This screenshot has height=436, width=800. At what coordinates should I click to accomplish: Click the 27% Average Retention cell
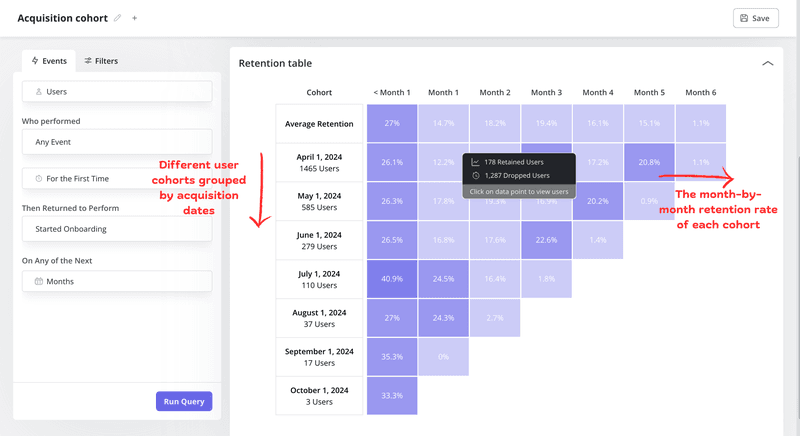click(392, 123)
